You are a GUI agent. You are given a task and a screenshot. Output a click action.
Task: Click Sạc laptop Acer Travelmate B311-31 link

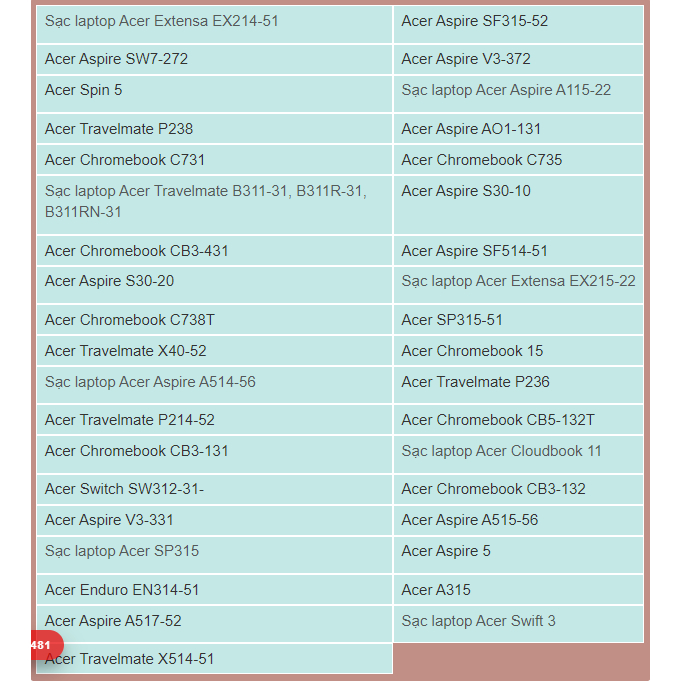(205, 191)
